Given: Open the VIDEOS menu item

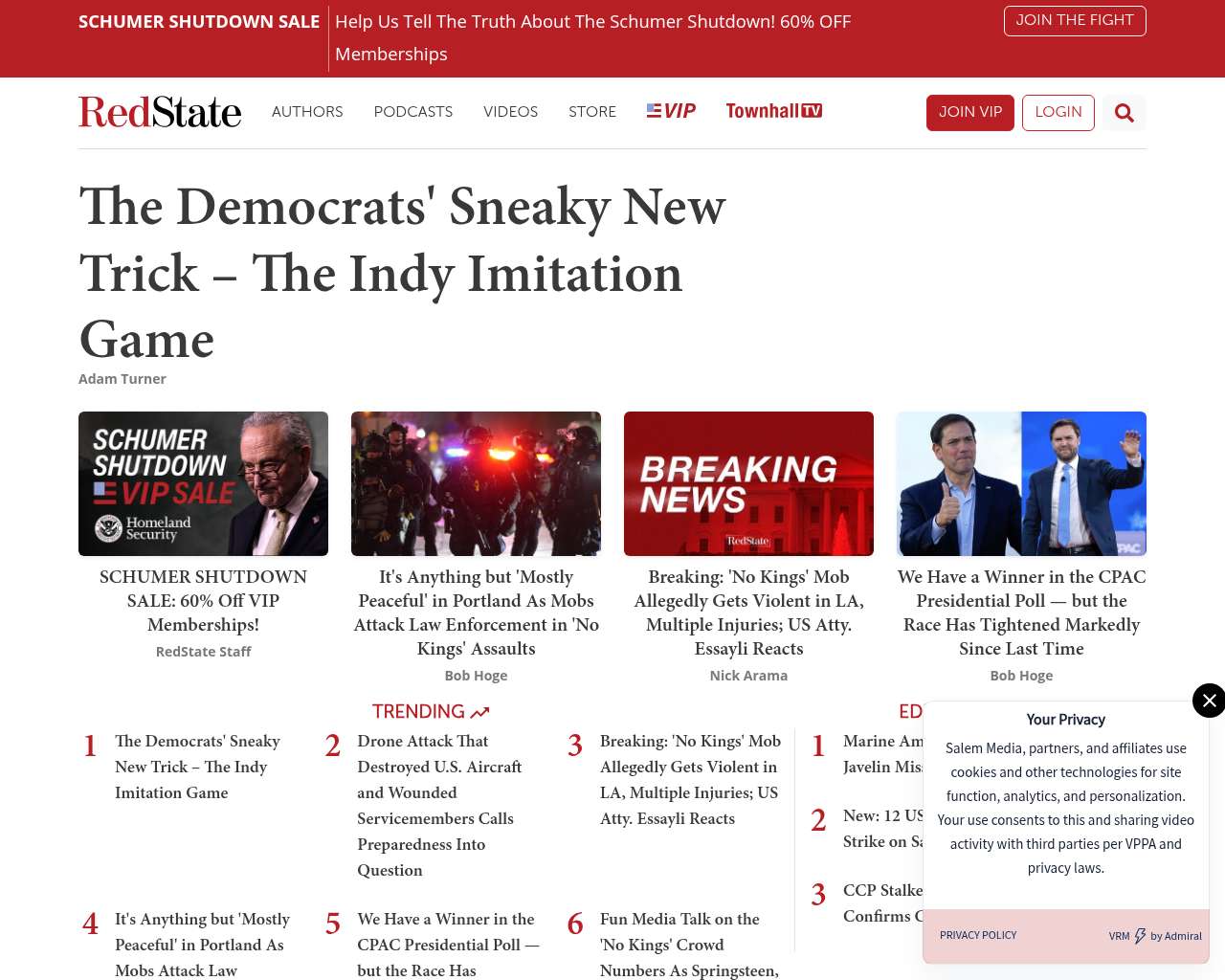Looking at the screenshot, I should (x=511, y=112).
